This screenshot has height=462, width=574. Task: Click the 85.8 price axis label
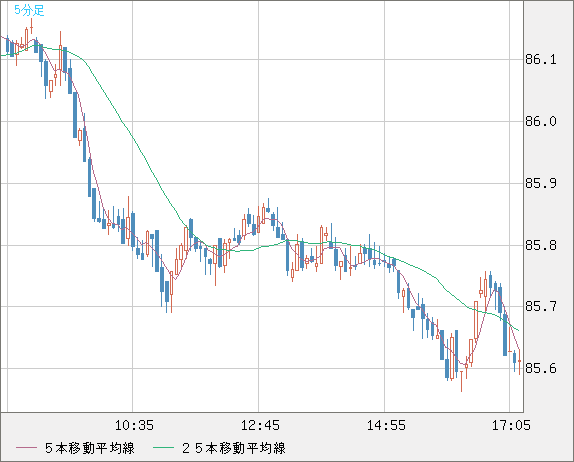click(541, 245)
